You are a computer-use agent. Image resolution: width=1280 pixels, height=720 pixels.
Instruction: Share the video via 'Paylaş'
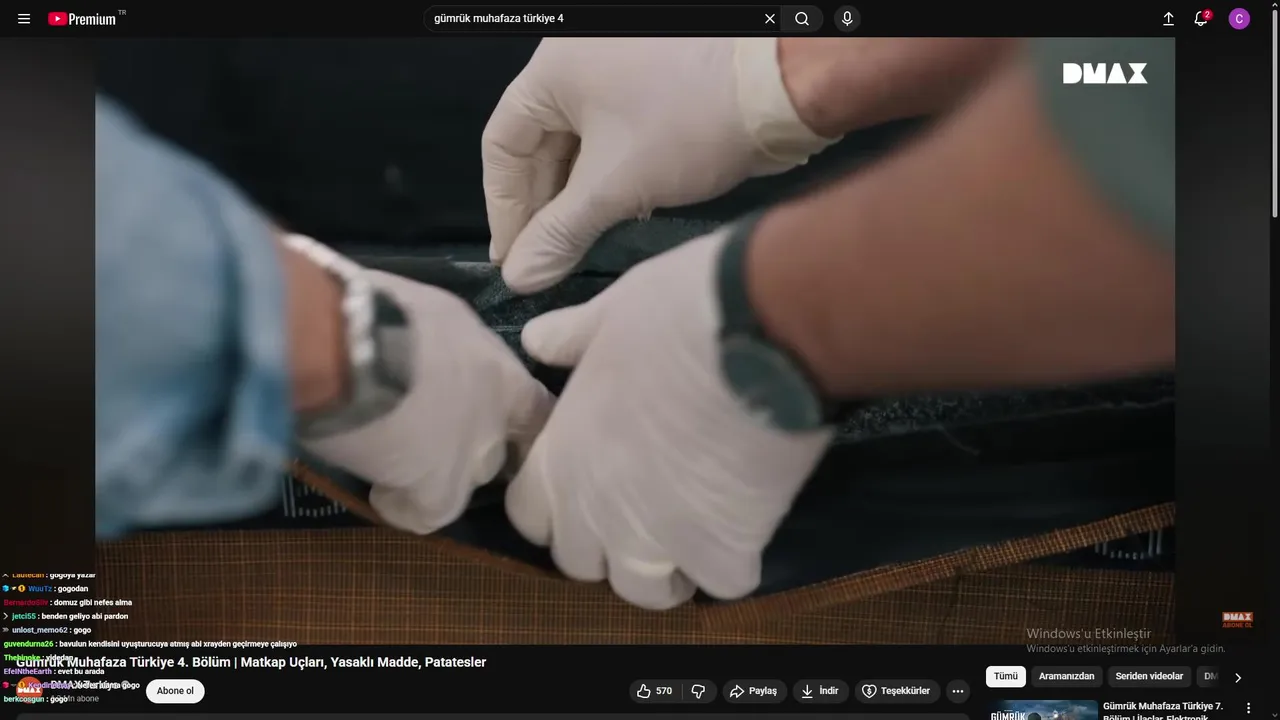coord(753,691)
